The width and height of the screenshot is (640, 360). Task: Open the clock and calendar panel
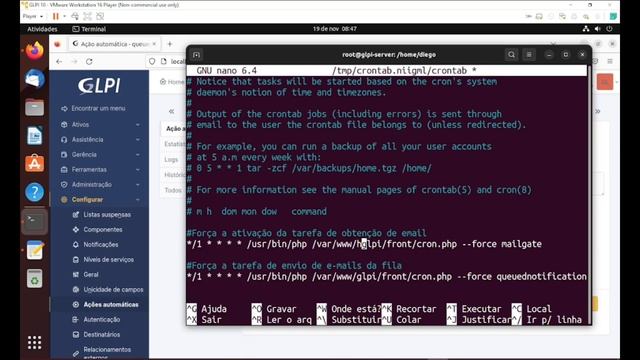[x=335, y=29]
